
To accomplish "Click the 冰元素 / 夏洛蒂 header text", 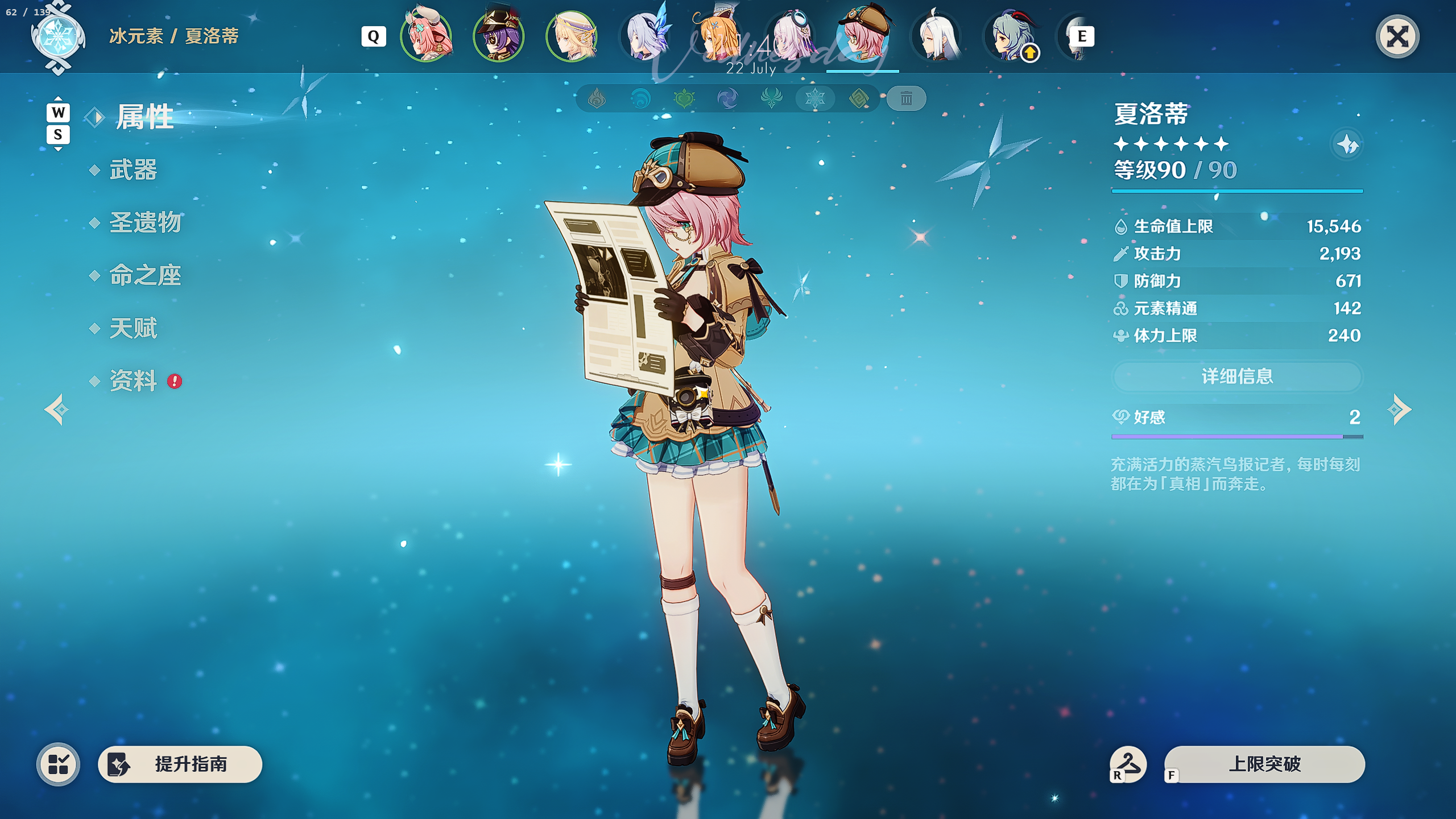I will tap(174, 36).
